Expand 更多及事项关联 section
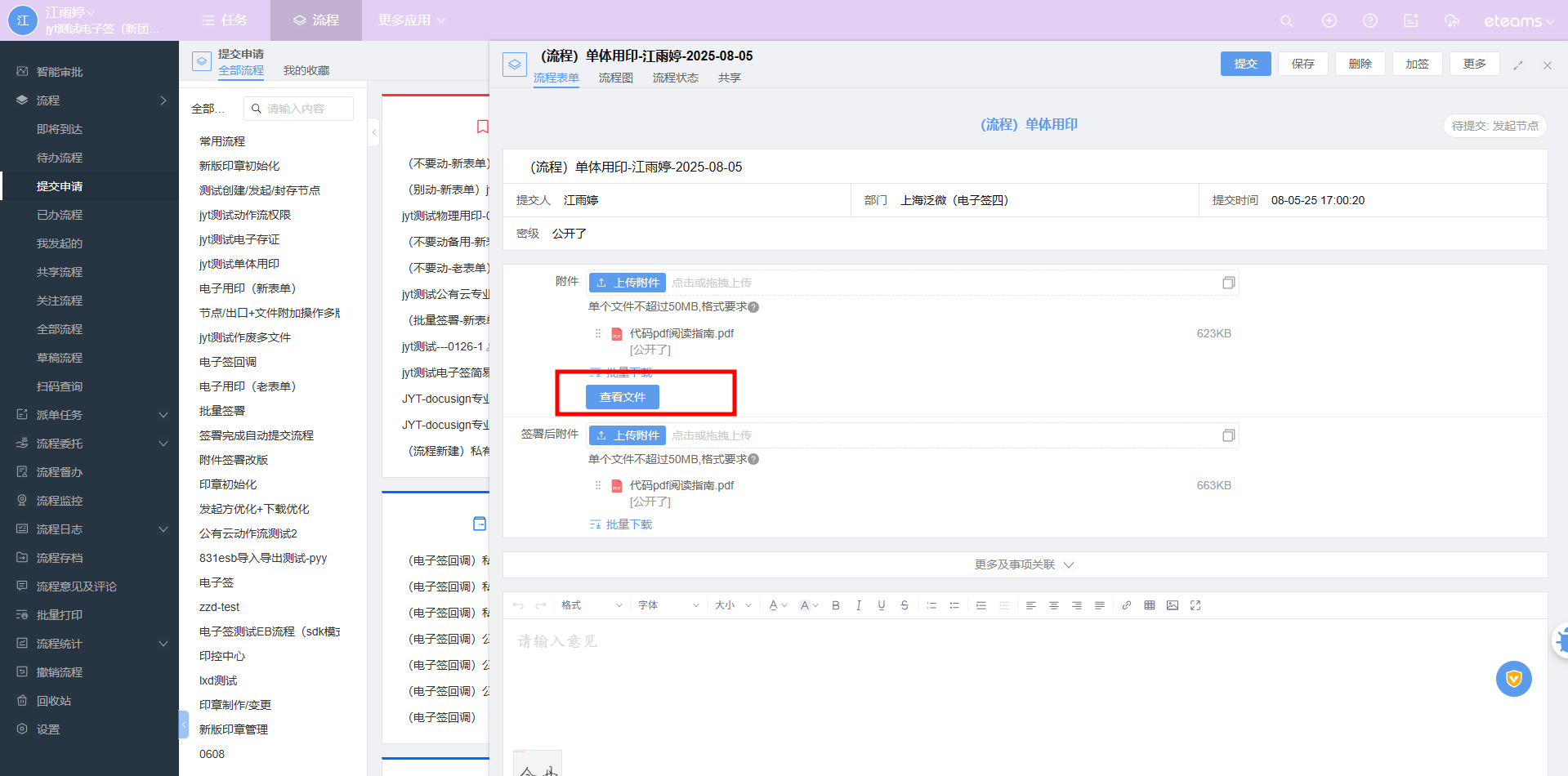 point(1024,564)
